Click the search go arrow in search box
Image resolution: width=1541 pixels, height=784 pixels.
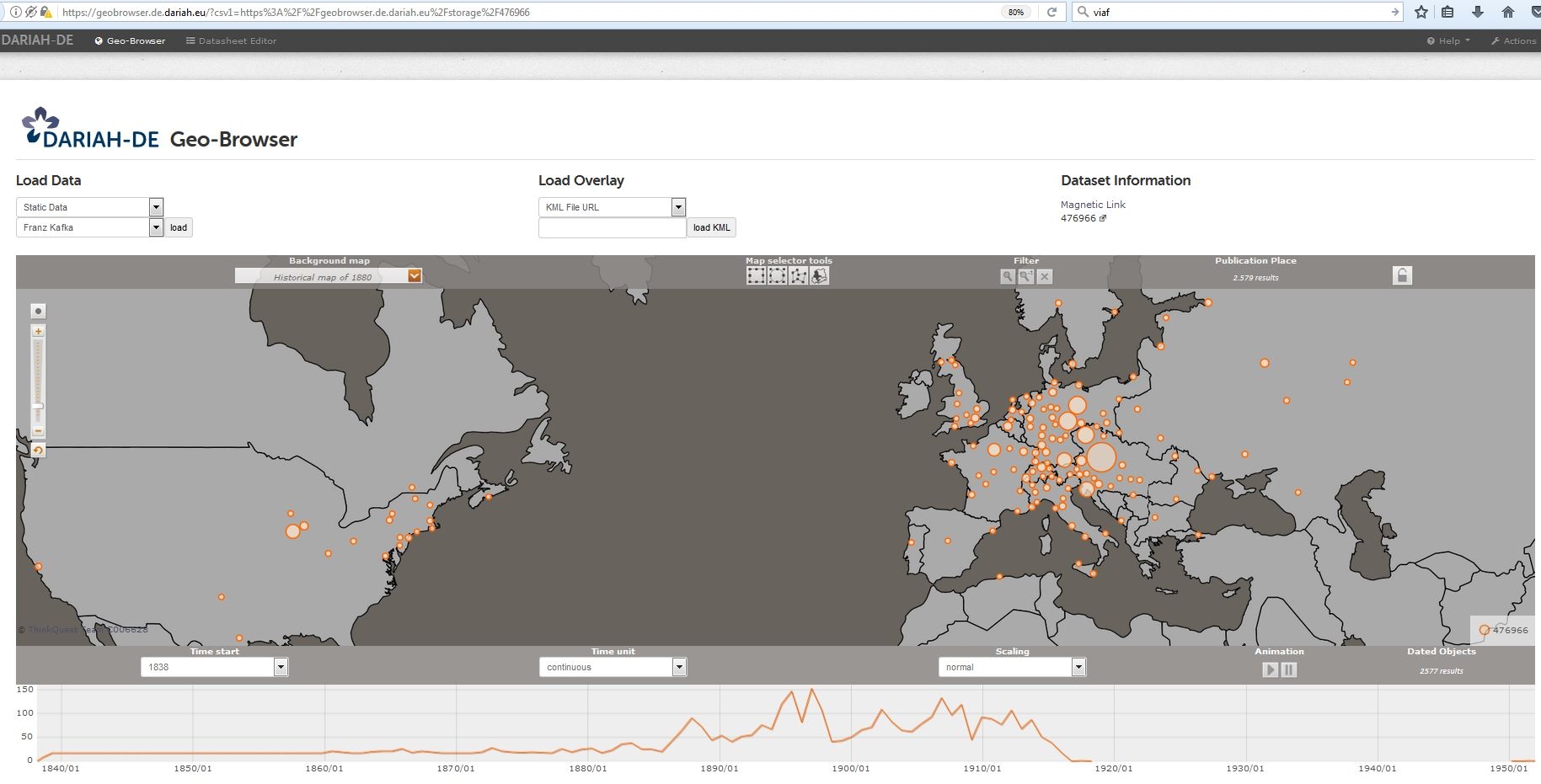(1395, 12)
